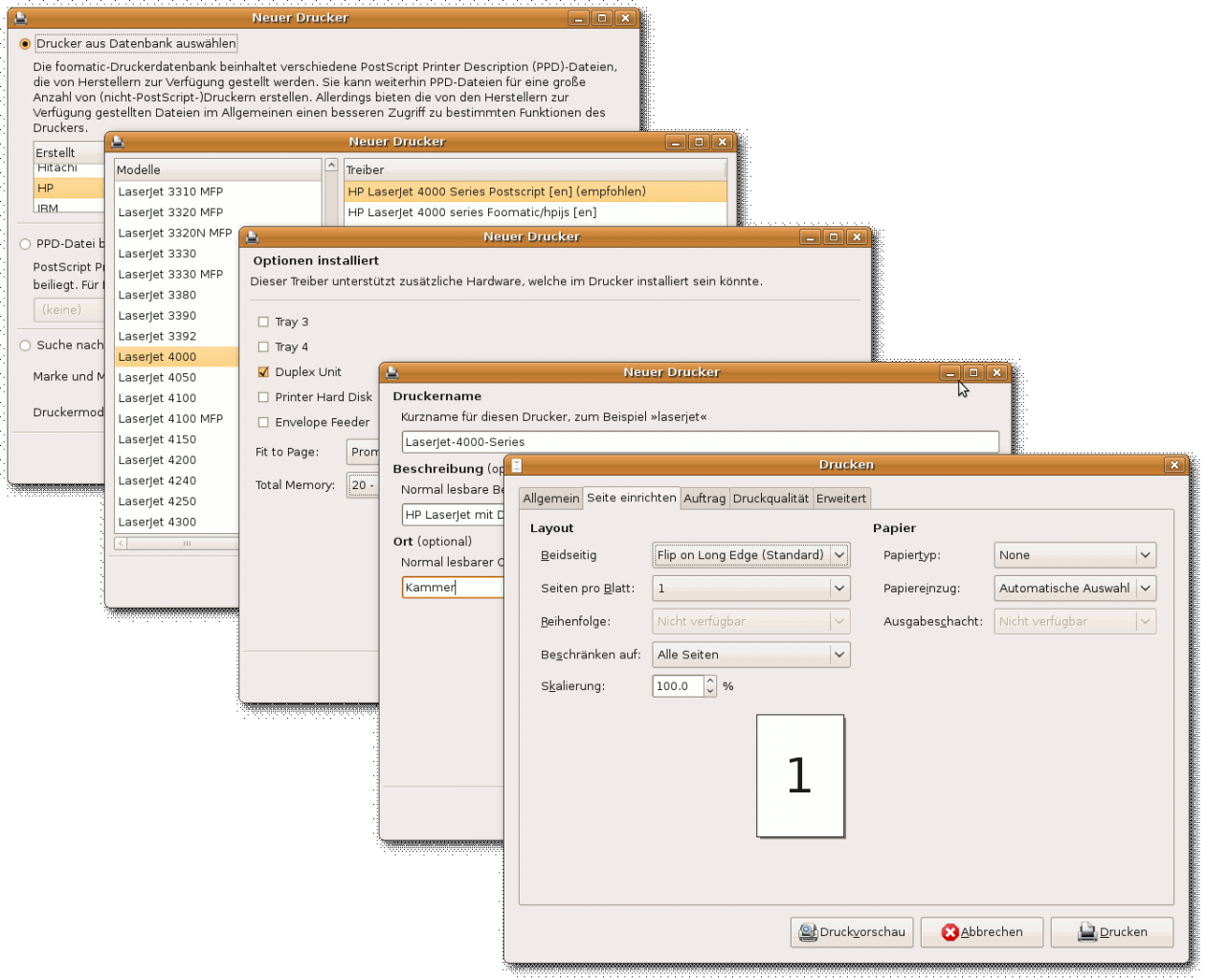Viewport: 1206px width, 980px height.
Task: Click the scroll up arrow of the models list
Action: click(331, 166)
